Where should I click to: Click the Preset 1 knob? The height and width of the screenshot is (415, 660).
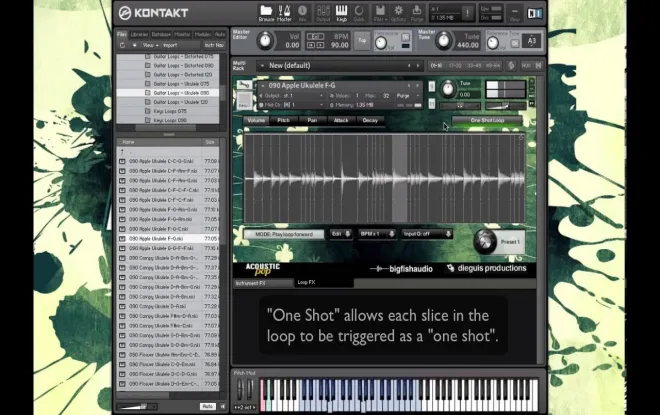(484, 241)
